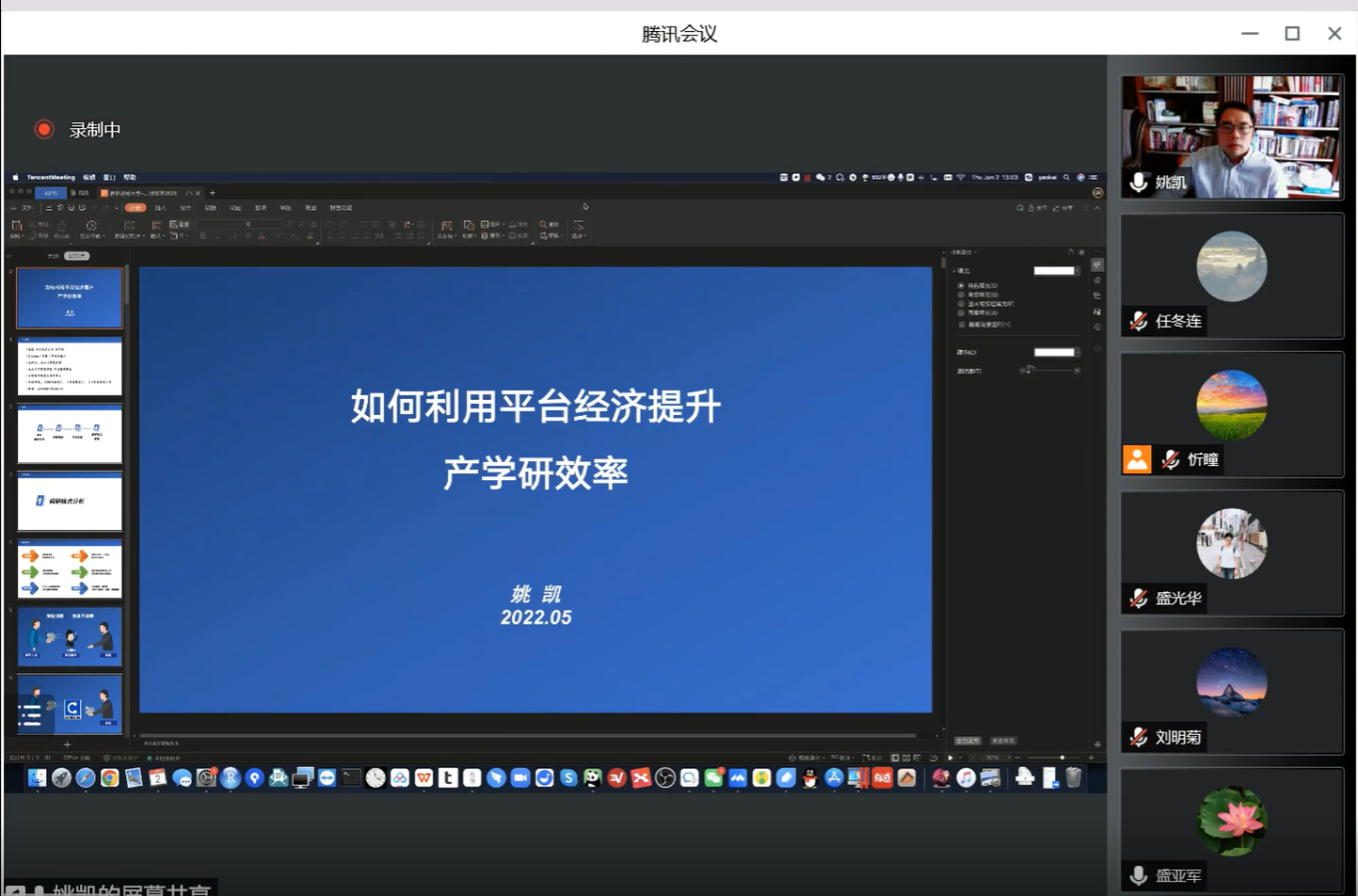Image resolution: width=1358 pixels, height=896 pixels.
Task: Click the red recording indicator icon
Action: pyautogui.click(x=44, y=130)
